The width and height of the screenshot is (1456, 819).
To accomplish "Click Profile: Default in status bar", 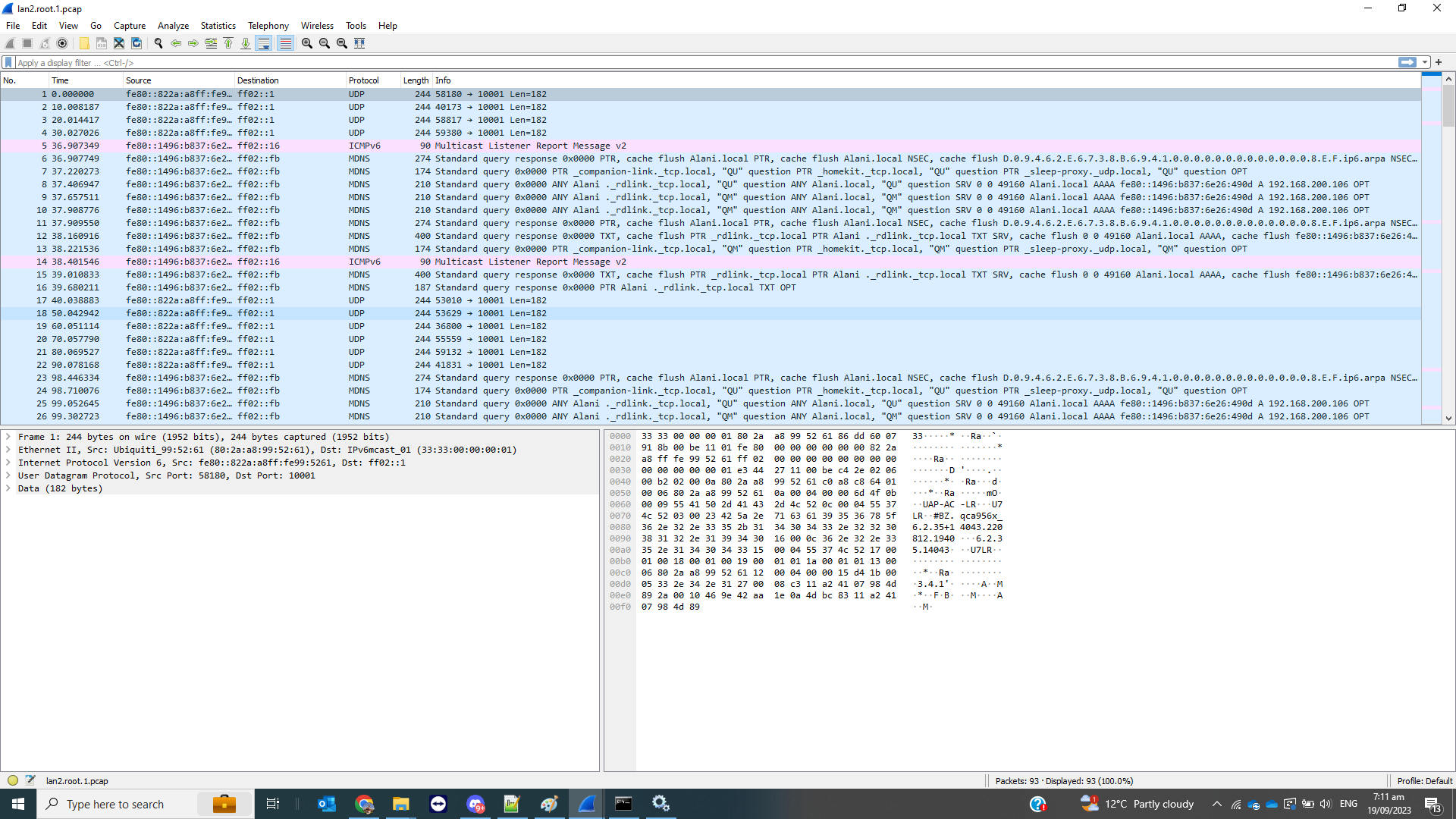I will pos(1424,781).
